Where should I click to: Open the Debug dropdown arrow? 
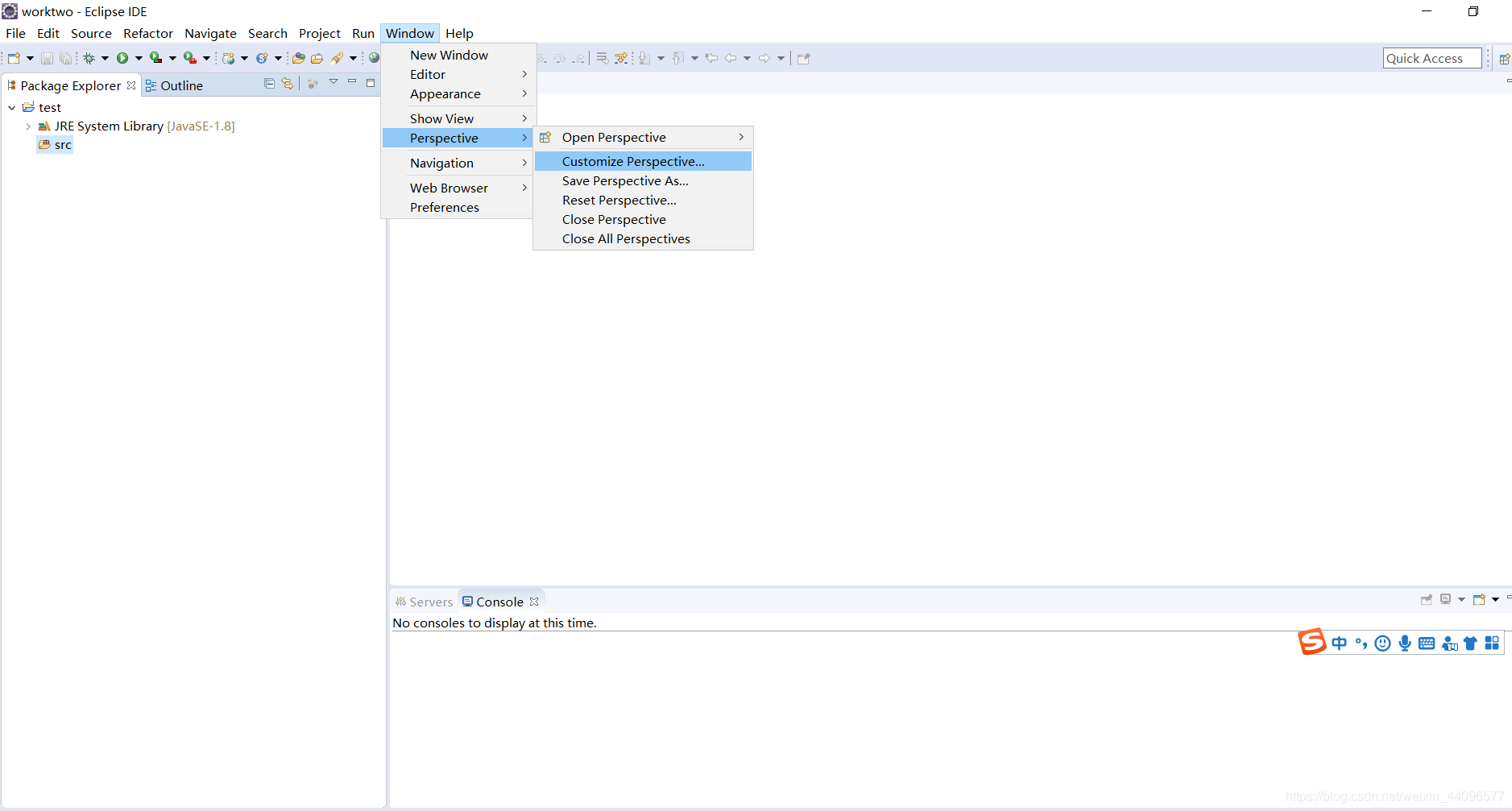[105, 58]
